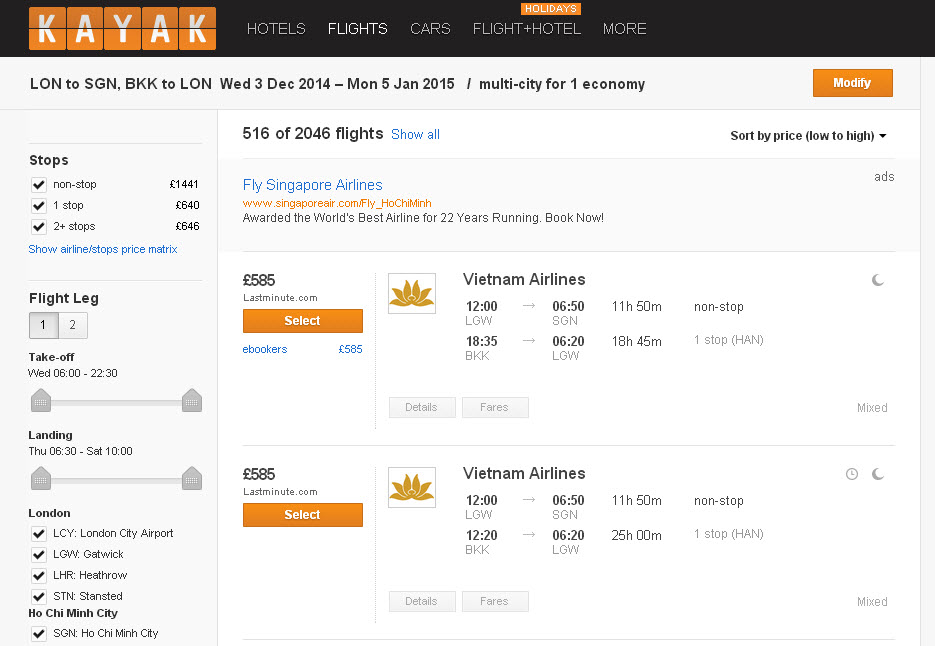The height and width of the screenshot is (646, 935).
Task: Click Vietnam Airlines lotus logo in second result
Action: [x=411, y=487]
